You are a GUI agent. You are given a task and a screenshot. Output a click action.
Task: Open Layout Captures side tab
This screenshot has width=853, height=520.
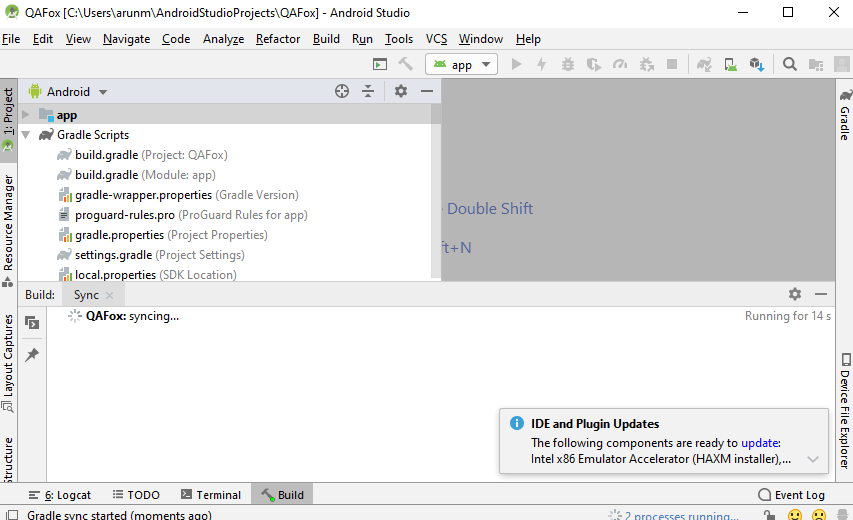8,362
